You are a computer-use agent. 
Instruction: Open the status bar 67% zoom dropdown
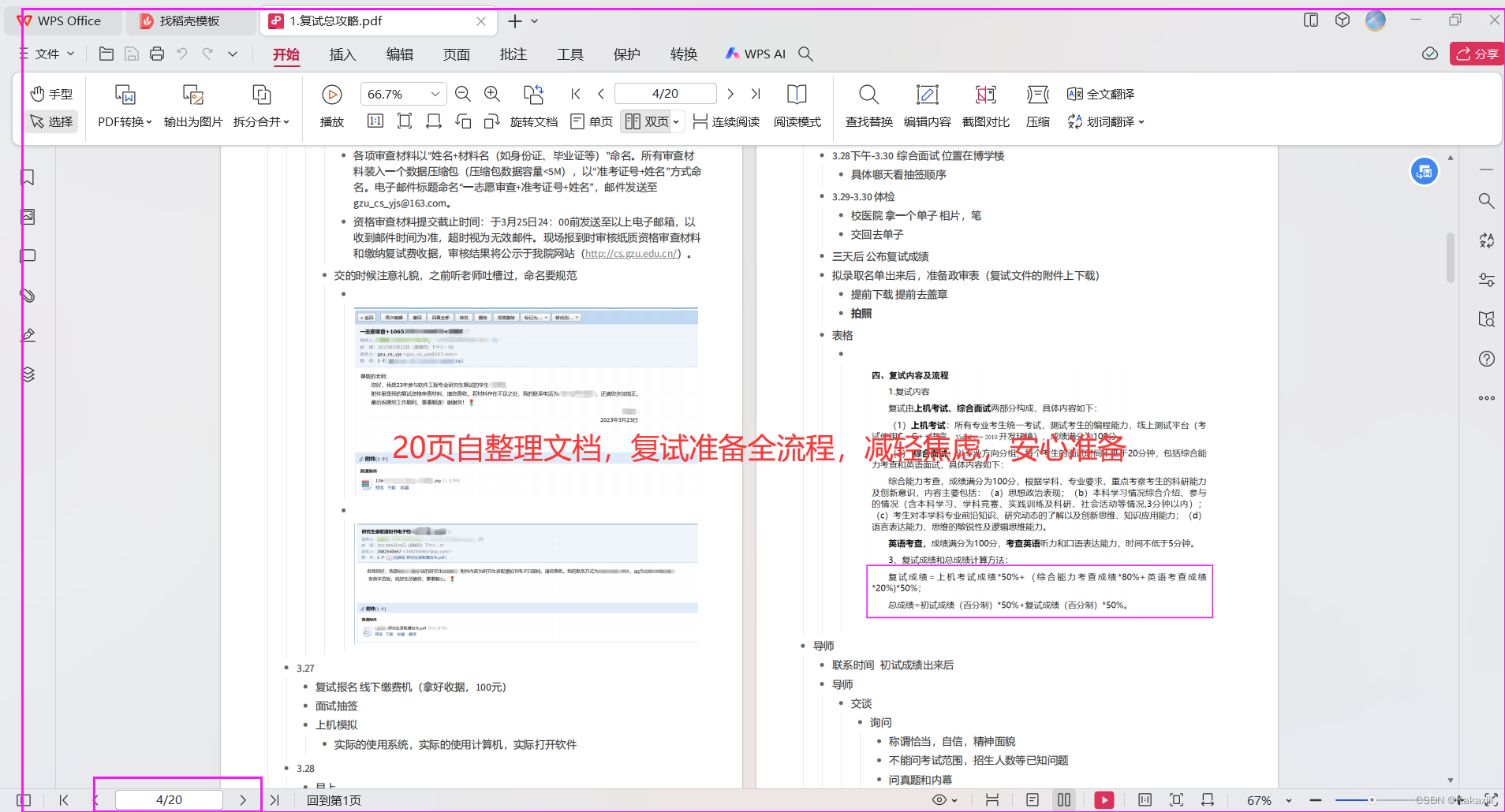point(1289,800)
